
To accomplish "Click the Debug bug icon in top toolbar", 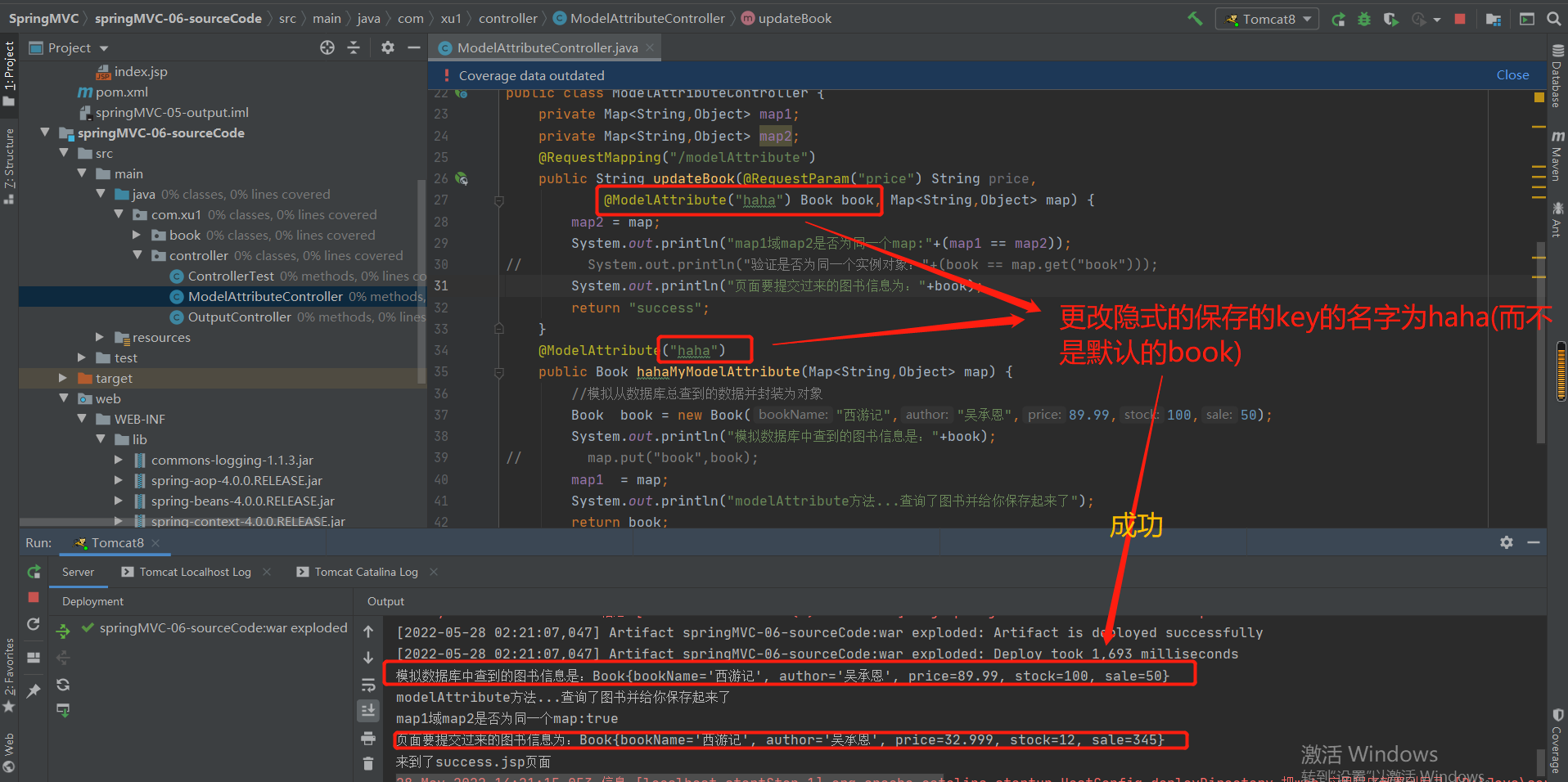I will point(1364,19).
